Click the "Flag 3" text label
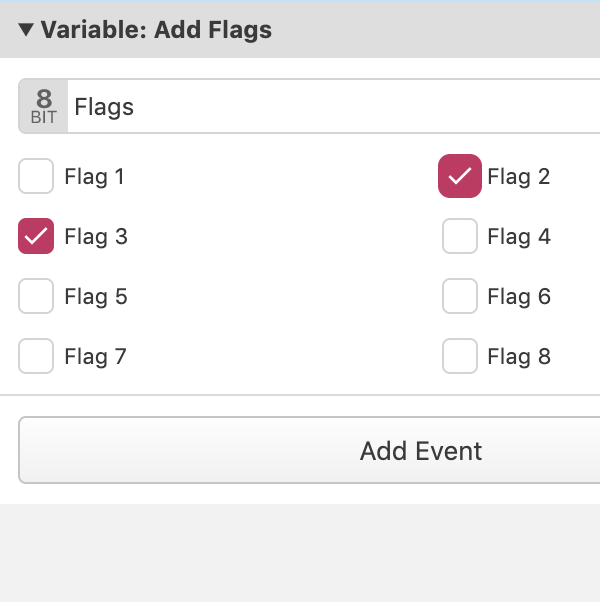Viewport: 600px width, 602px height. [96, 237]
